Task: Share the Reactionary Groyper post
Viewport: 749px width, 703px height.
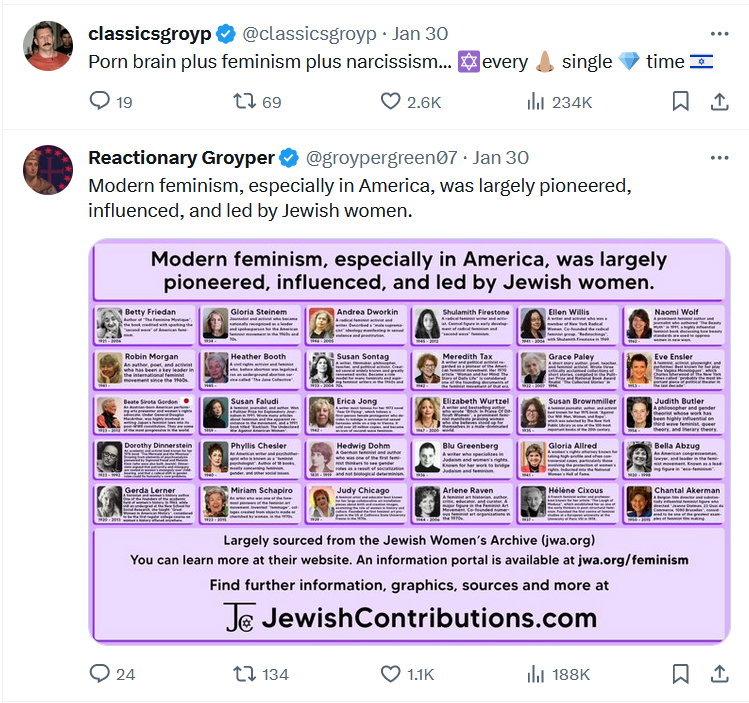Action: point(719,674)
